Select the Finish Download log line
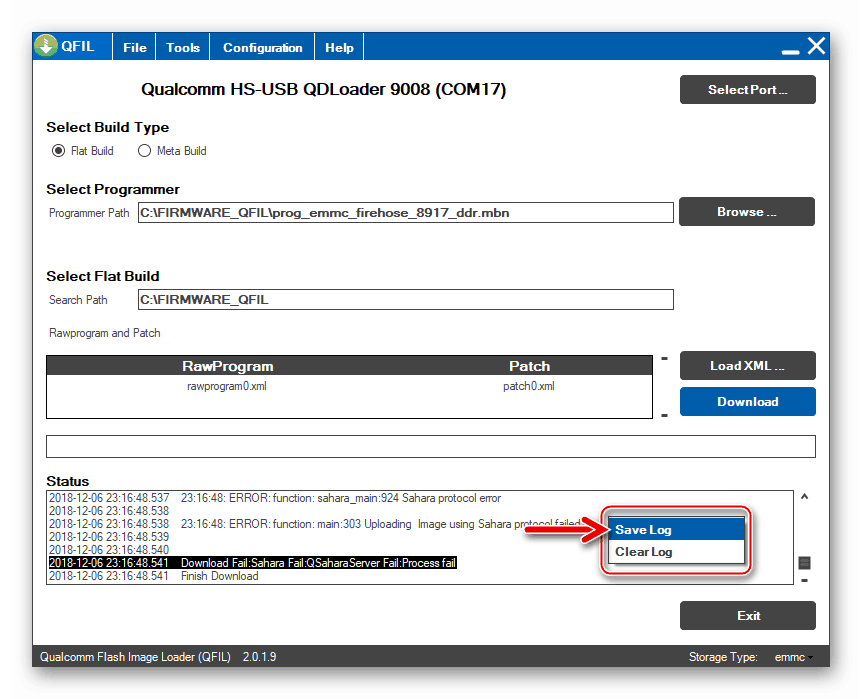862x699 pixels. pyautogui.click(x=154, y=576)
